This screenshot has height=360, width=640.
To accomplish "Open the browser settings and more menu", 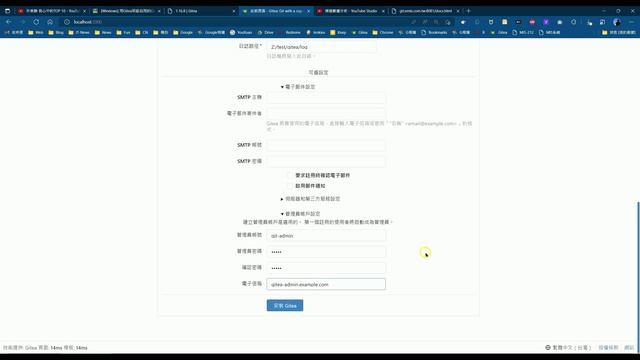I will tap(631, 22).
